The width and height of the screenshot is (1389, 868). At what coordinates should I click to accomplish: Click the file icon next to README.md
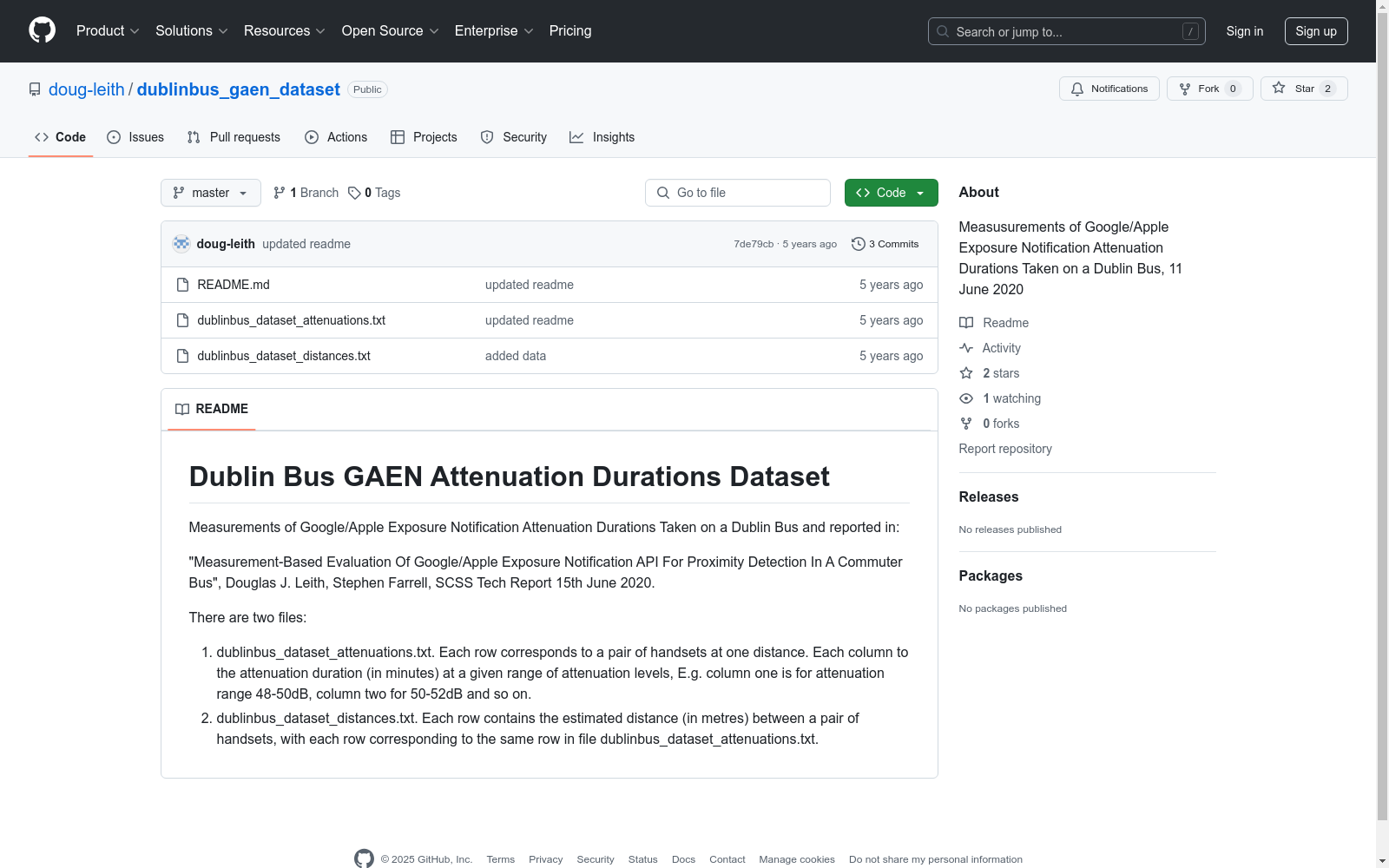coord(182,285)
